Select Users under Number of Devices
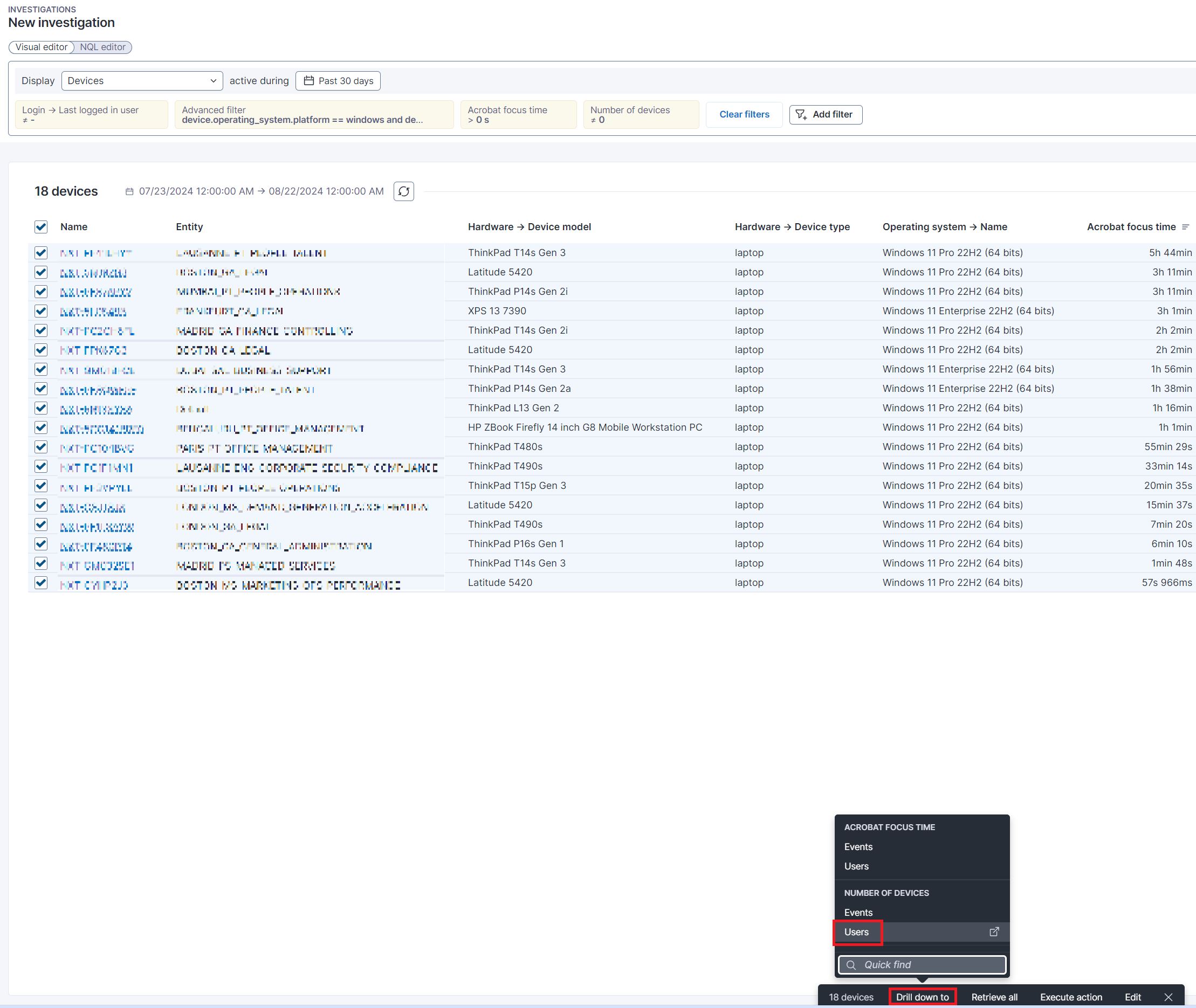 [x=856, y=932]
